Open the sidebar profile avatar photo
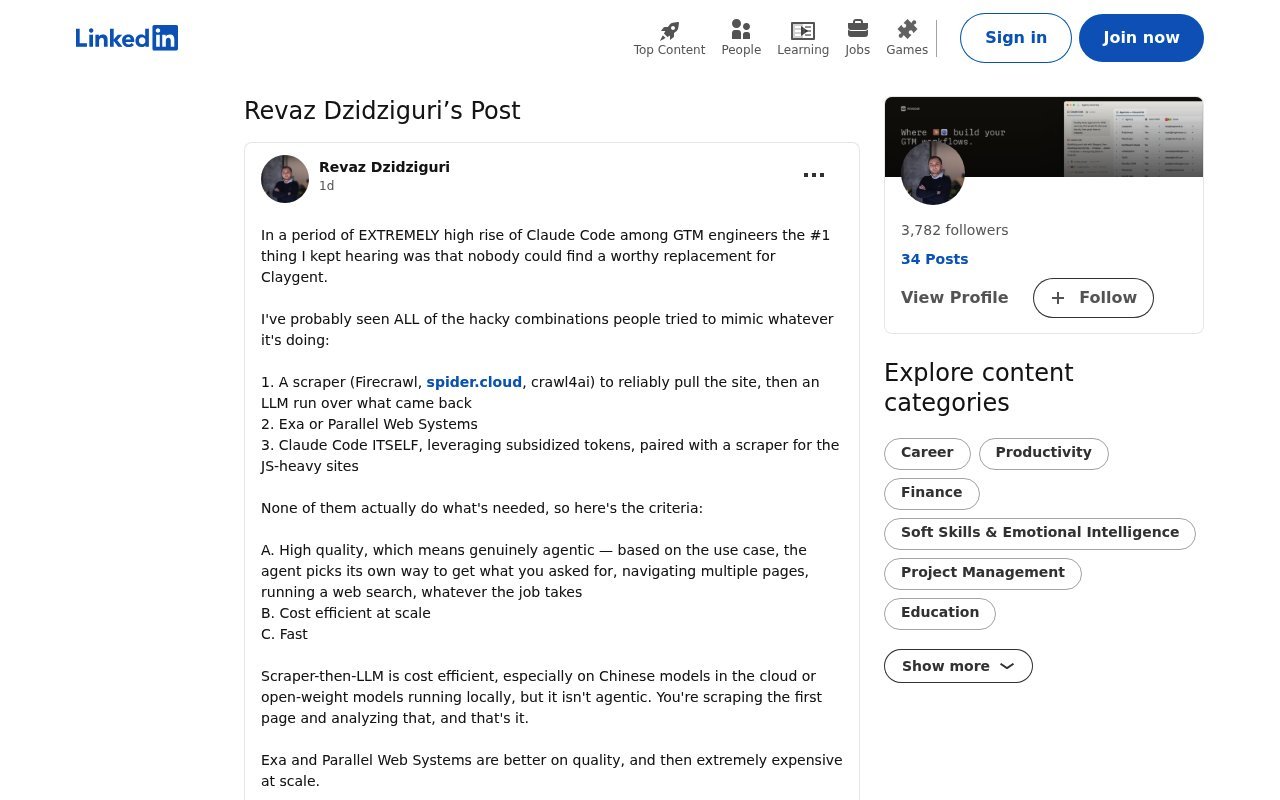This screenshot has width=1280, height=800. click(x=933, y=173)
